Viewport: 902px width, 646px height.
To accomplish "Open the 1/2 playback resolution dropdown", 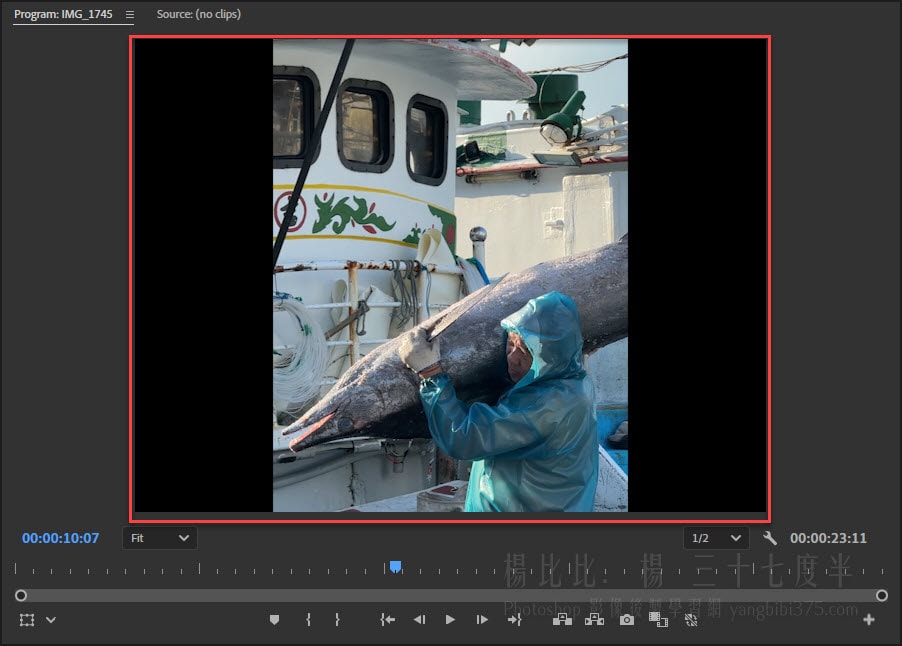I will click(716, 538).
